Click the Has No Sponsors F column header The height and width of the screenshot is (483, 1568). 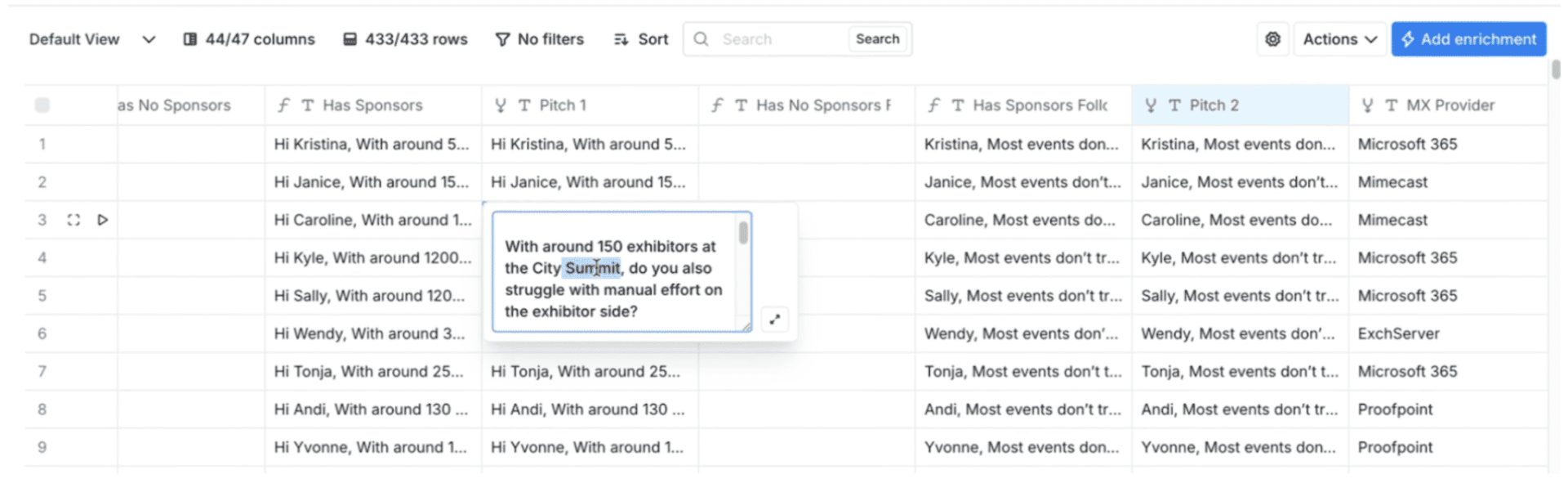tap(806, 105)
